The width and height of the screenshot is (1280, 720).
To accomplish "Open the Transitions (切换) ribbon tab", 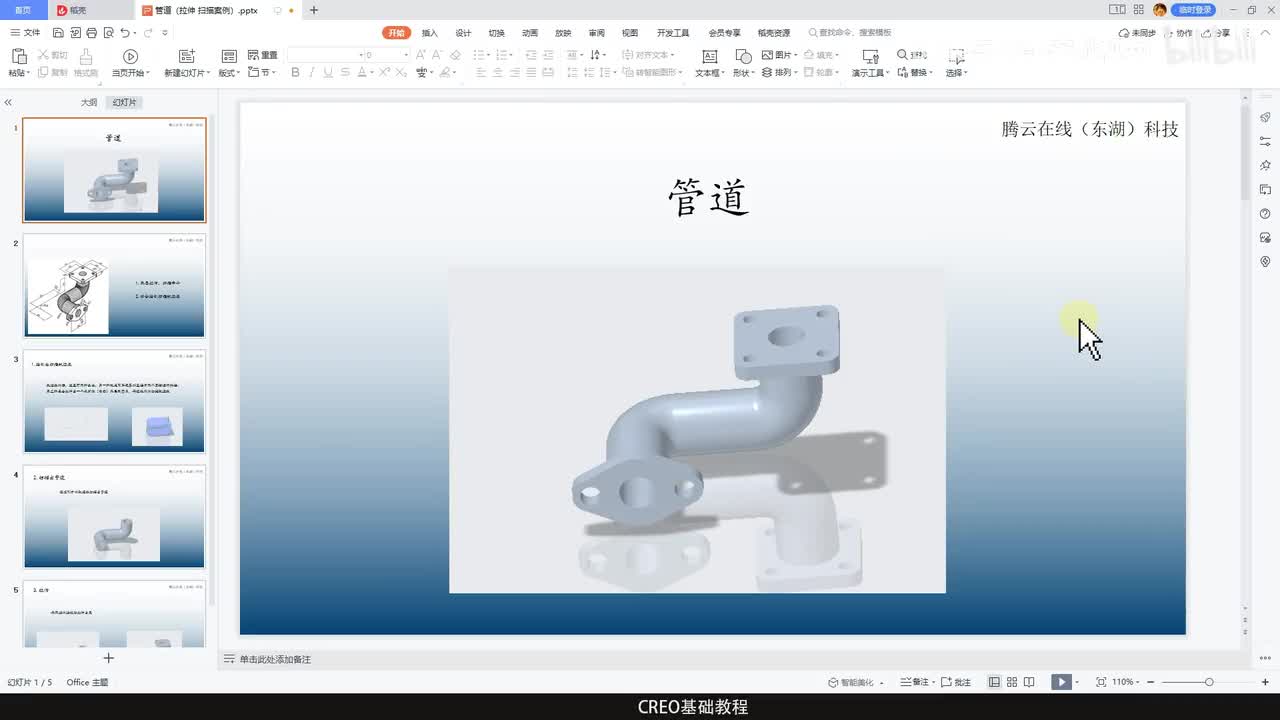I will (497, 33).
